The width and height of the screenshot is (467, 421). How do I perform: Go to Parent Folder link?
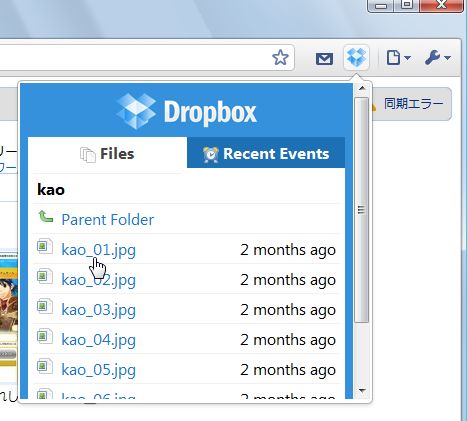(108, 220)
